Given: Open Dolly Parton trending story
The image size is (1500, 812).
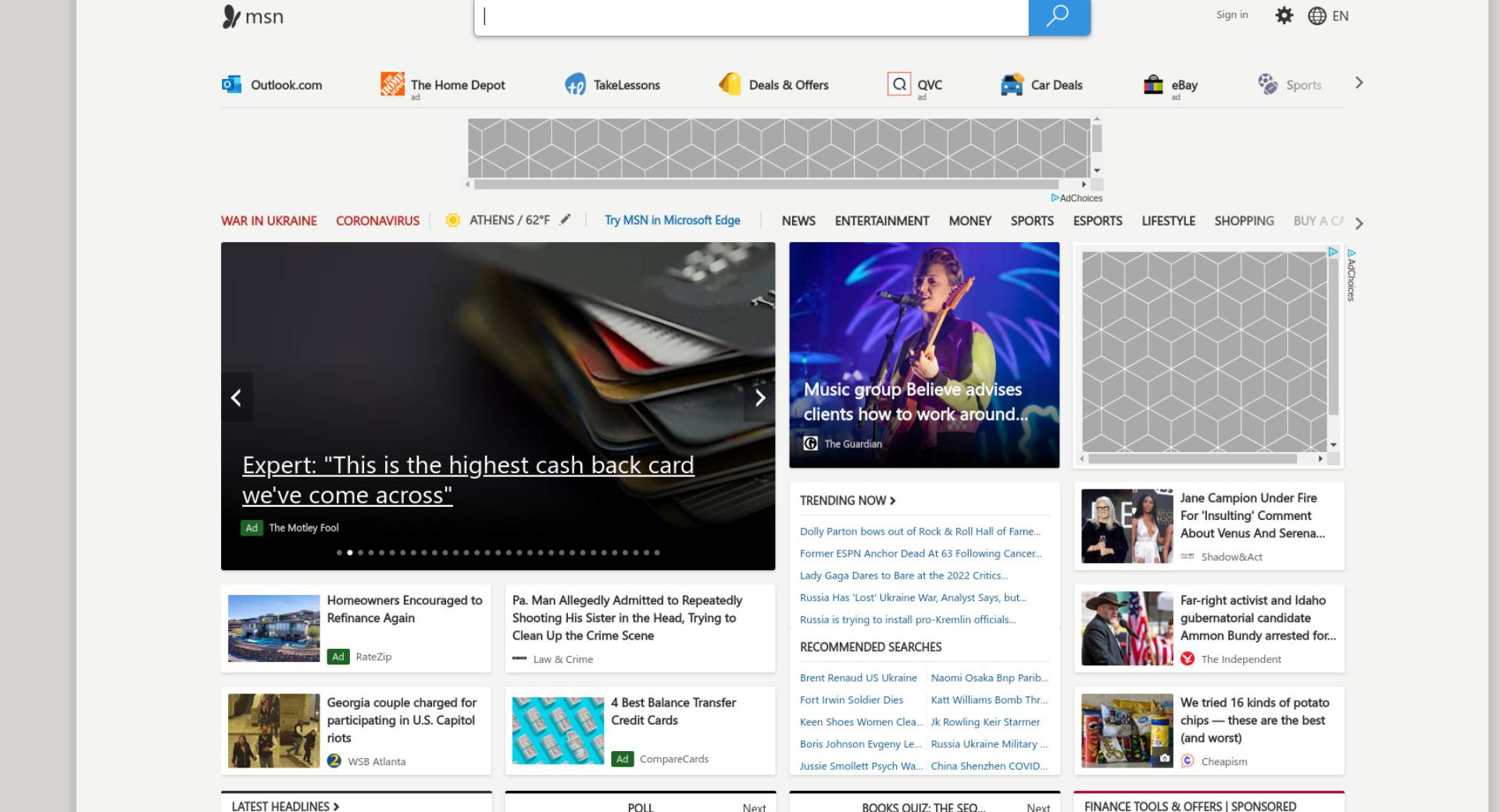Looking at the screenshot, I should coord(920,531).
